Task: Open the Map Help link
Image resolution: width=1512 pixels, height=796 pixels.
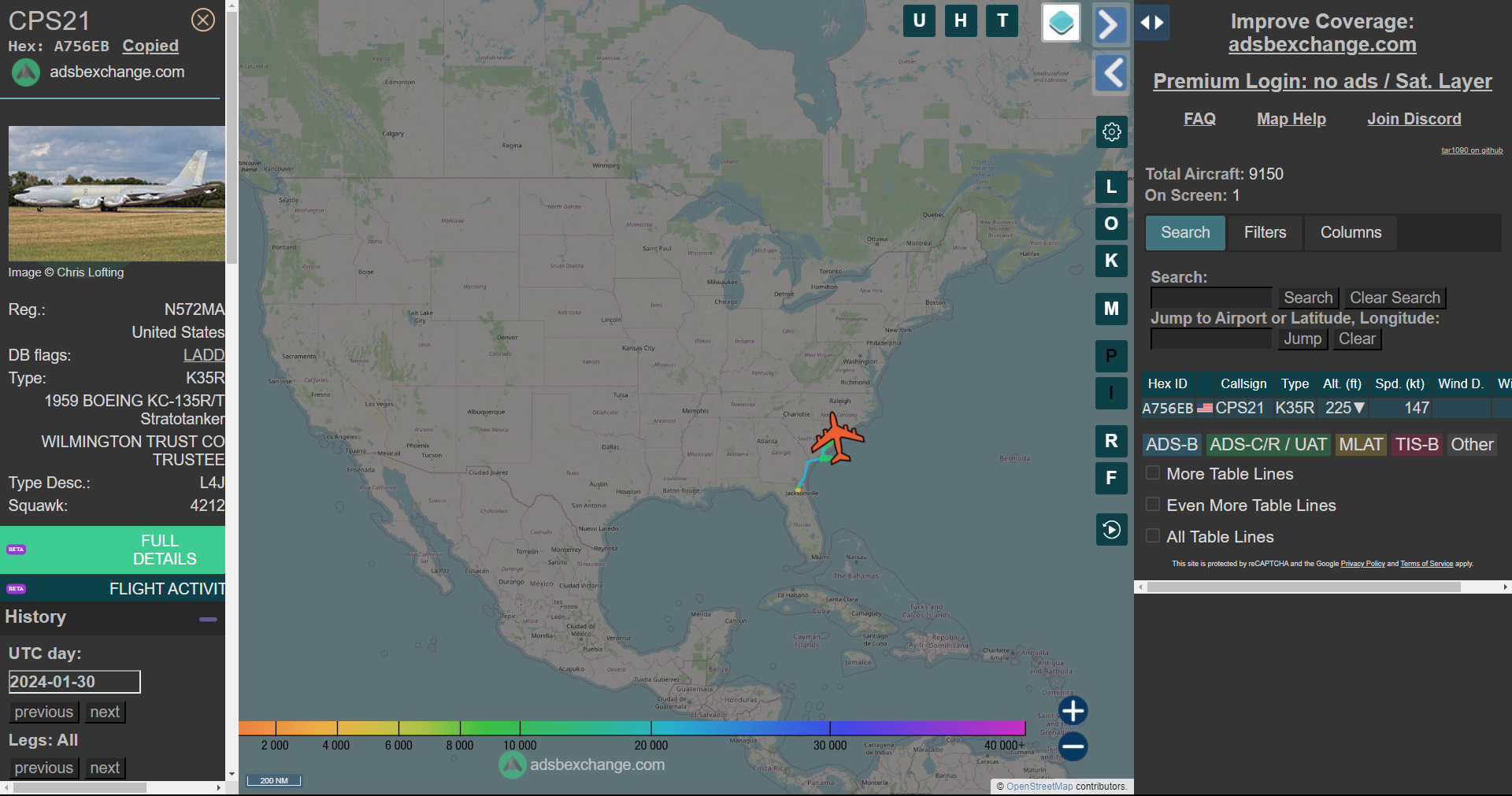Action: click(1291, 119)
